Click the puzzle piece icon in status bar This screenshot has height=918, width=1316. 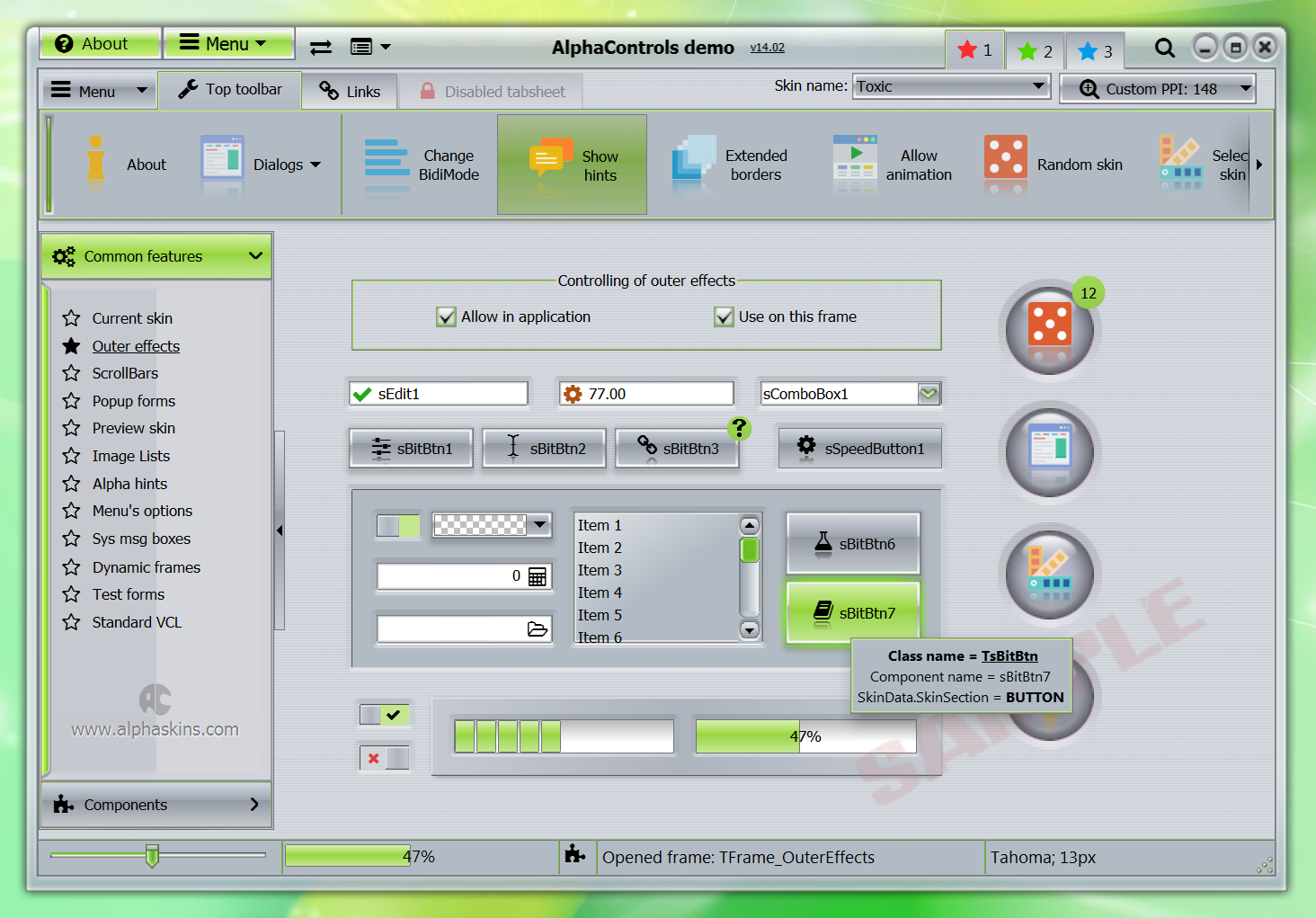tap(575, 855)
